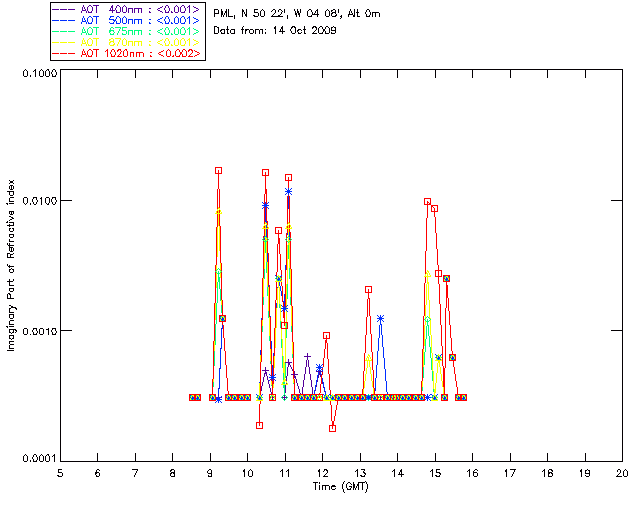
Task: Click the x-axis tick label 7
Action: click(x=135, y=473)
